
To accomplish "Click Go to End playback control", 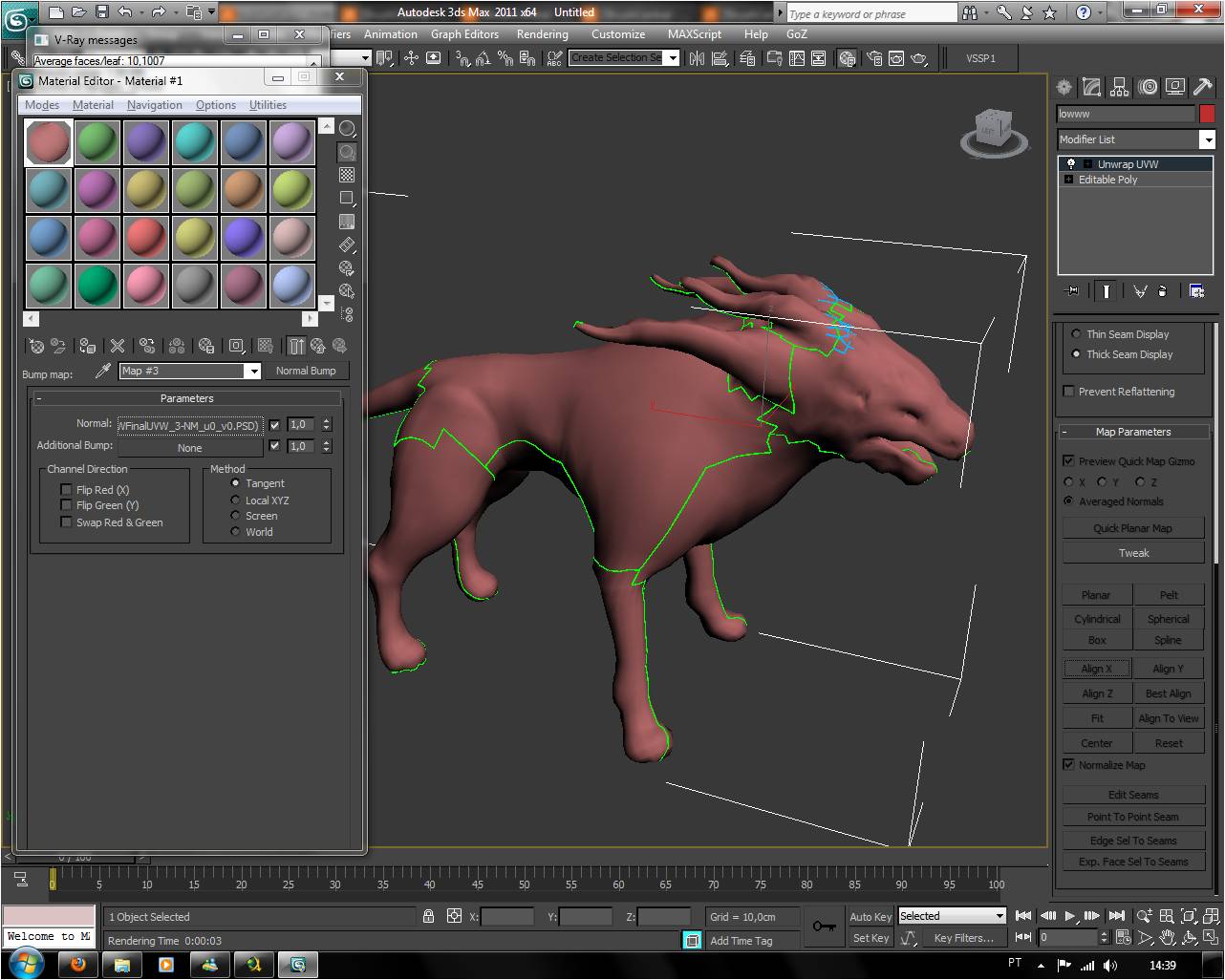I will (x=1117, y=916).
